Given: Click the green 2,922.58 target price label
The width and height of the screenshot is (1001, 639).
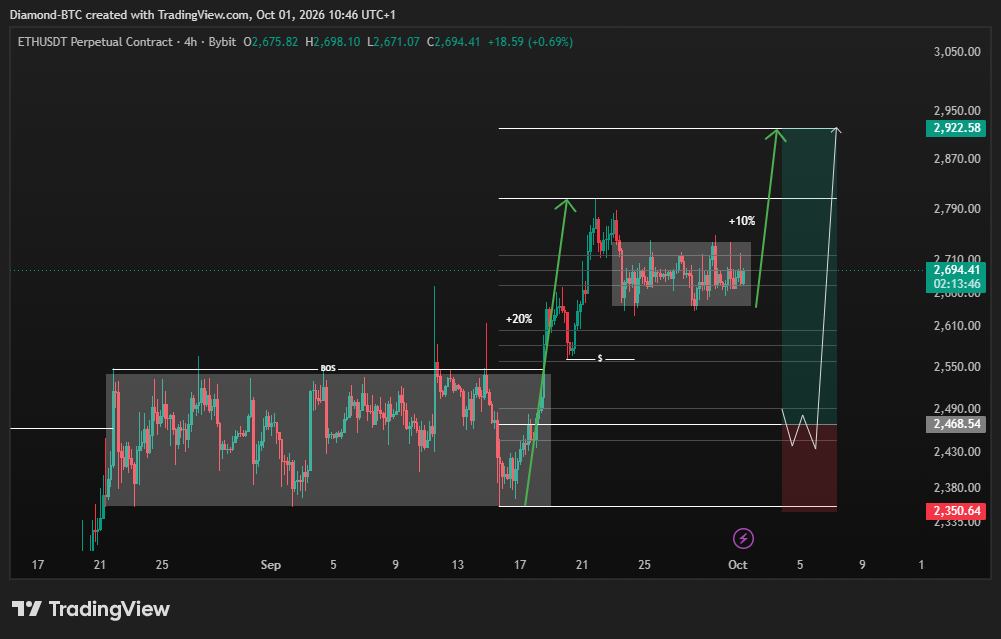Looking at the screenshot, I should point(956,128).
